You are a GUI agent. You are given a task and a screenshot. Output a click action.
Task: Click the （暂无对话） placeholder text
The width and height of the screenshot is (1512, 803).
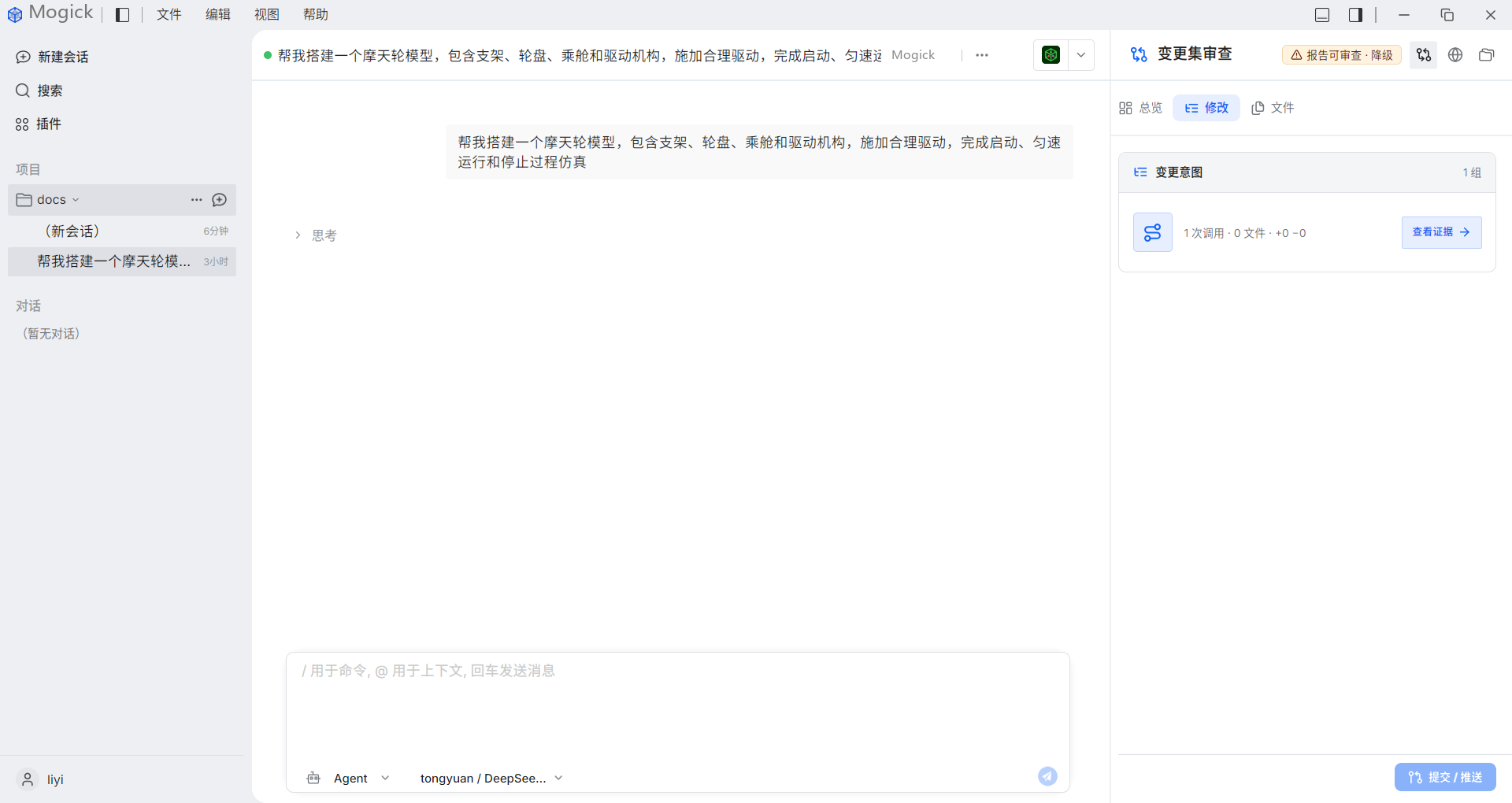coord(51,334)
